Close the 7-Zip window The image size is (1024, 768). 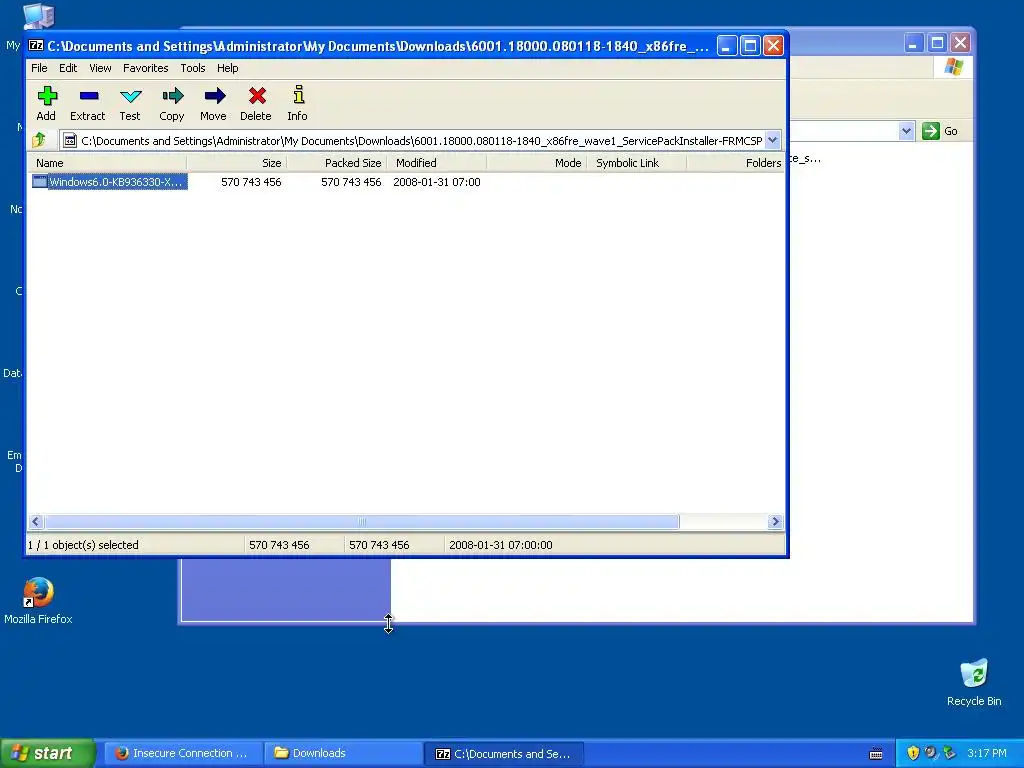[773, 46]
